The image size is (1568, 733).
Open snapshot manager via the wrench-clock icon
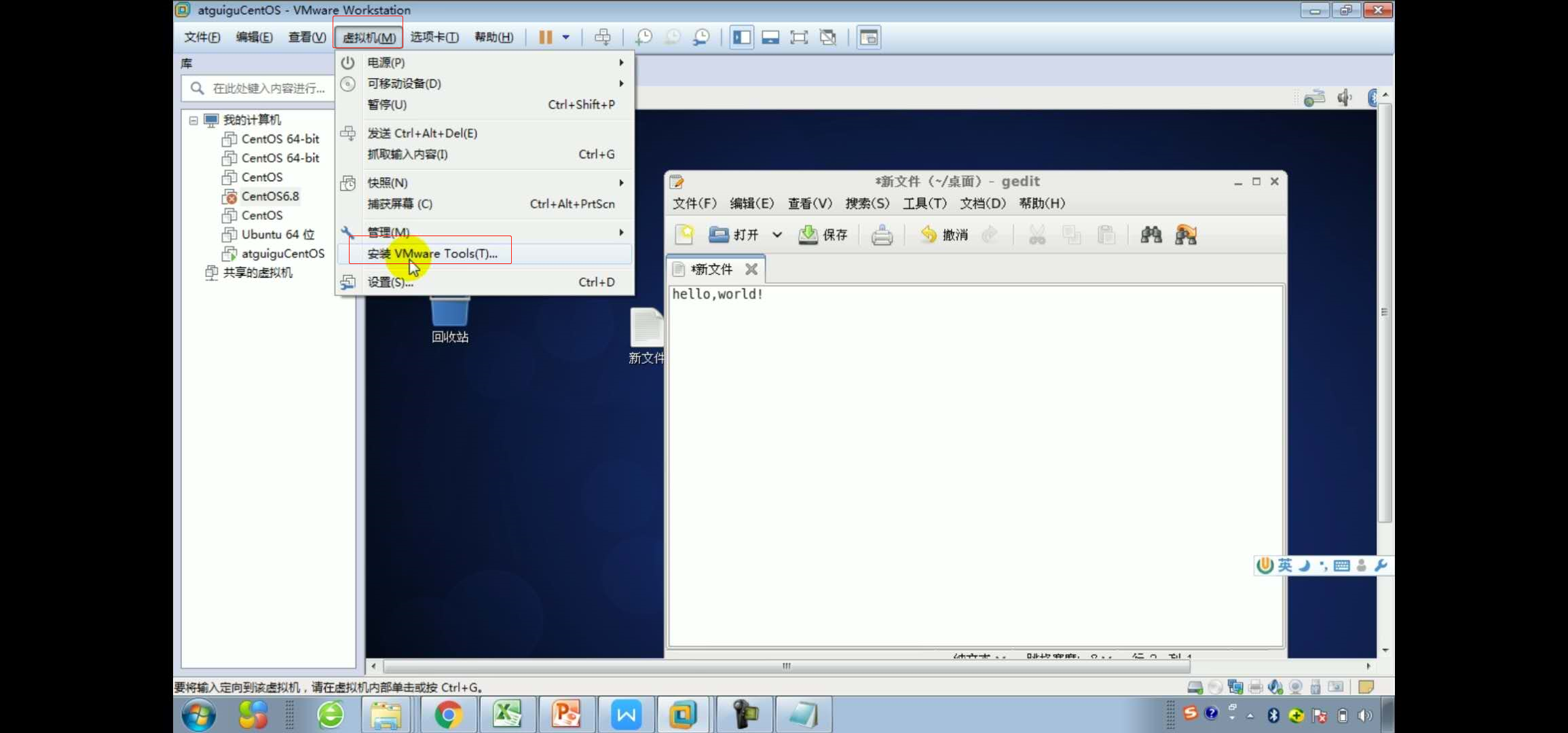coord(701,37)
